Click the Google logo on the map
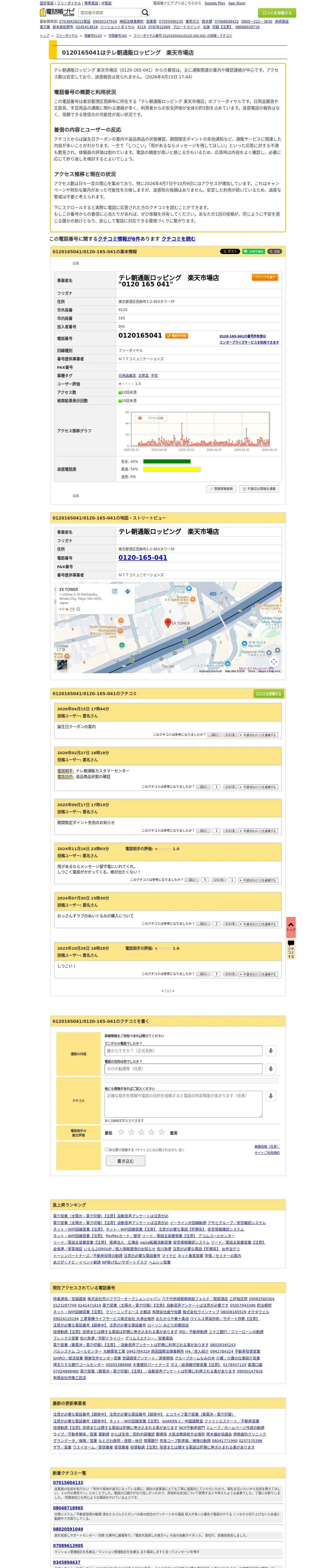 [168, 666]
